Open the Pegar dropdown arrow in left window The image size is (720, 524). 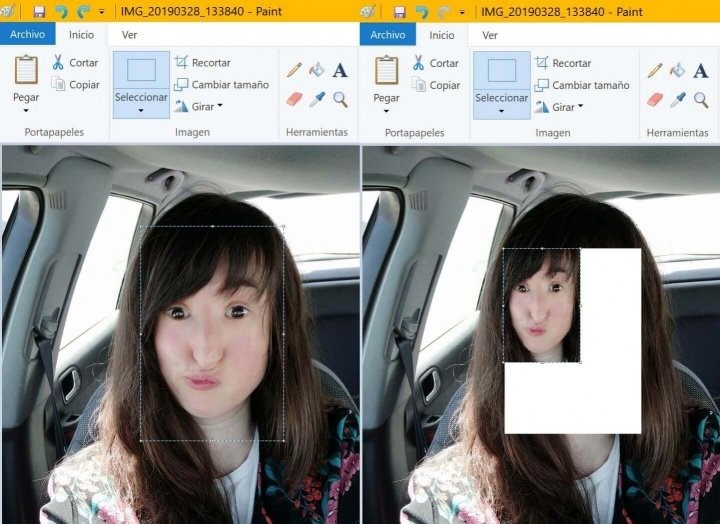tap(26, 111)
